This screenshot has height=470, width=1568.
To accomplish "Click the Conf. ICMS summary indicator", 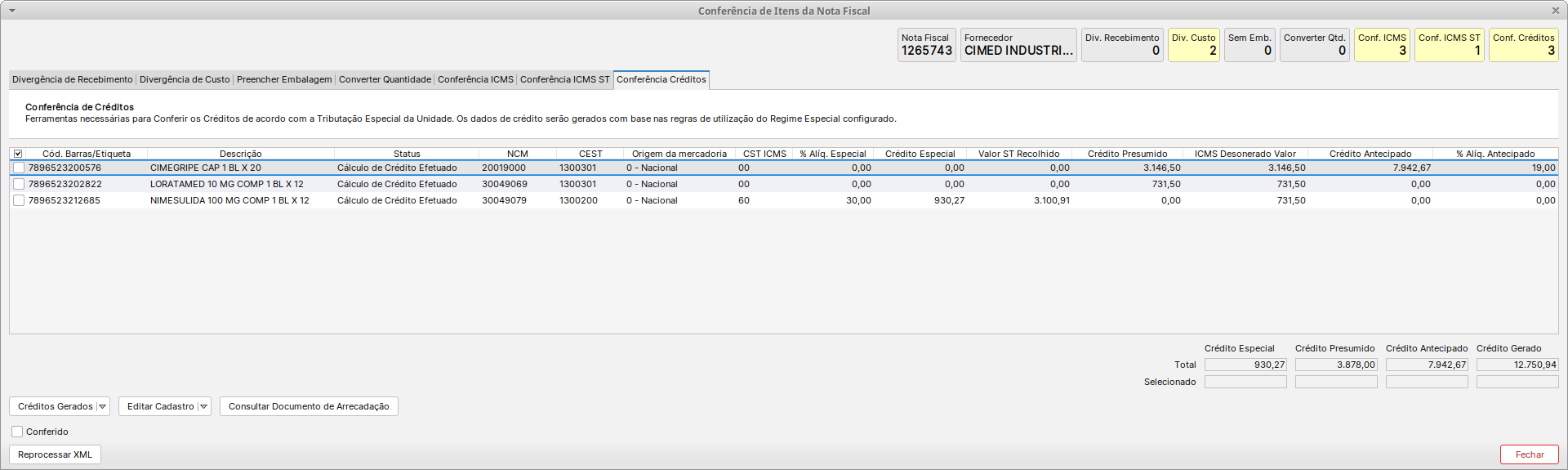I will pyautogui.click(x=1382, y=45).
